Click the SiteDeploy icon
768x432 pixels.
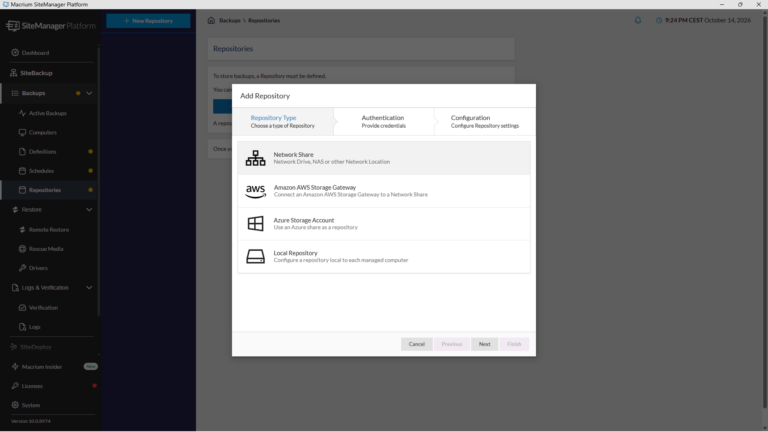pyautogui.click(x=13, y=347)
